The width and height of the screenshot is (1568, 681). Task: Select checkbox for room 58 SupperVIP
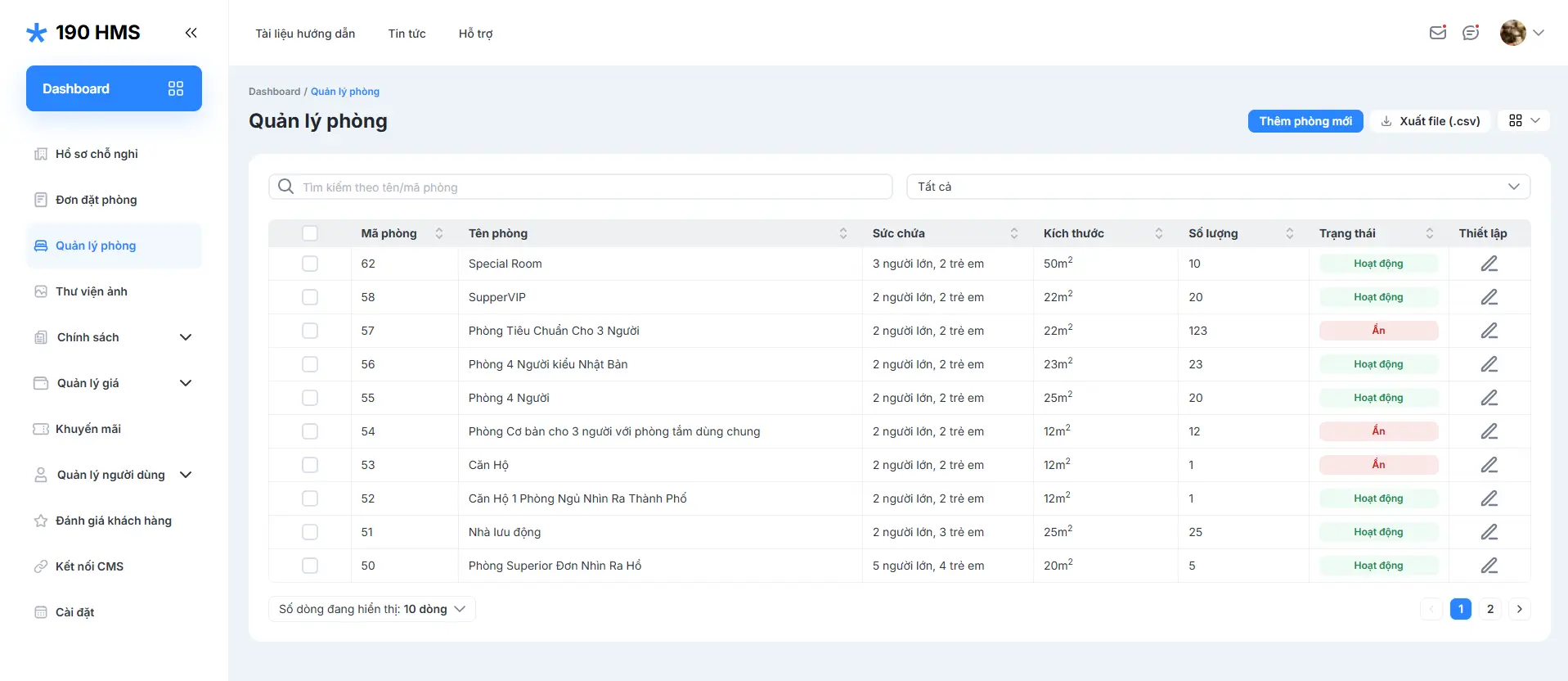pyautogui.click(x=310, y=297)
